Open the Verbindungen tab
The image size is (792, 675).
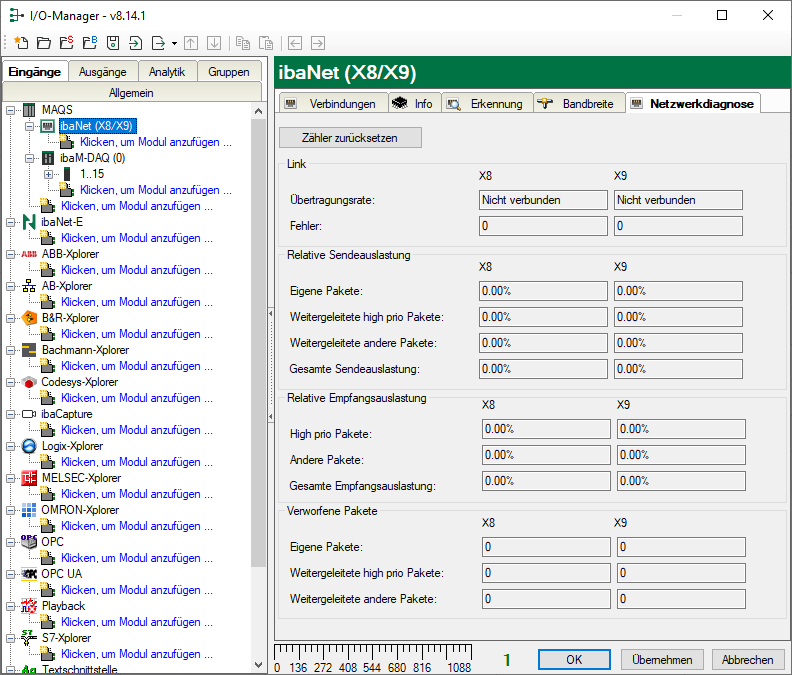click(333, 104)
